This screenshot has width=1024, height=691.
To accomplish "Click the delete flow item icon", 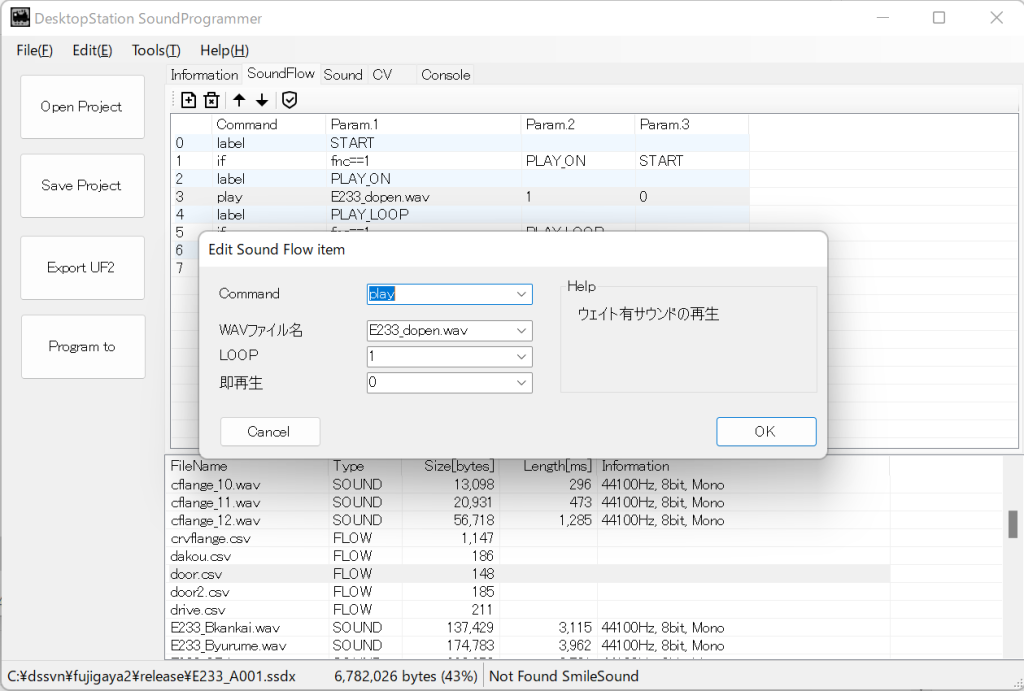I will pyautogui.click(x=211, y=100).
